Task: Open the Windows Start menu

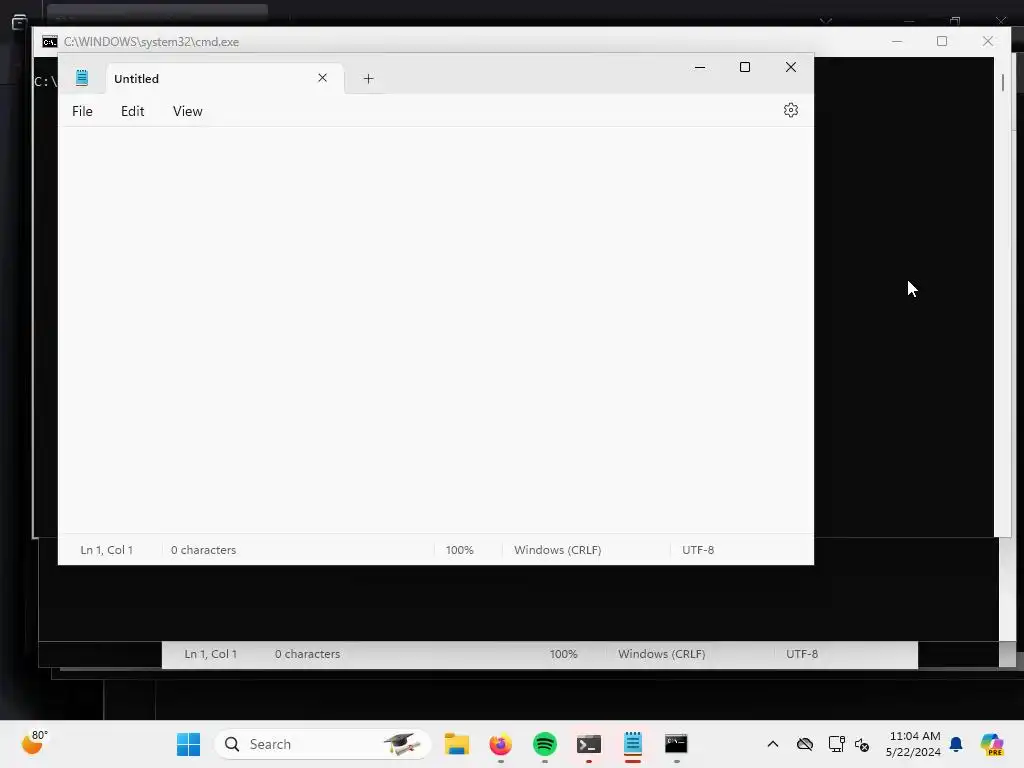Action: [x=188, y=744]
